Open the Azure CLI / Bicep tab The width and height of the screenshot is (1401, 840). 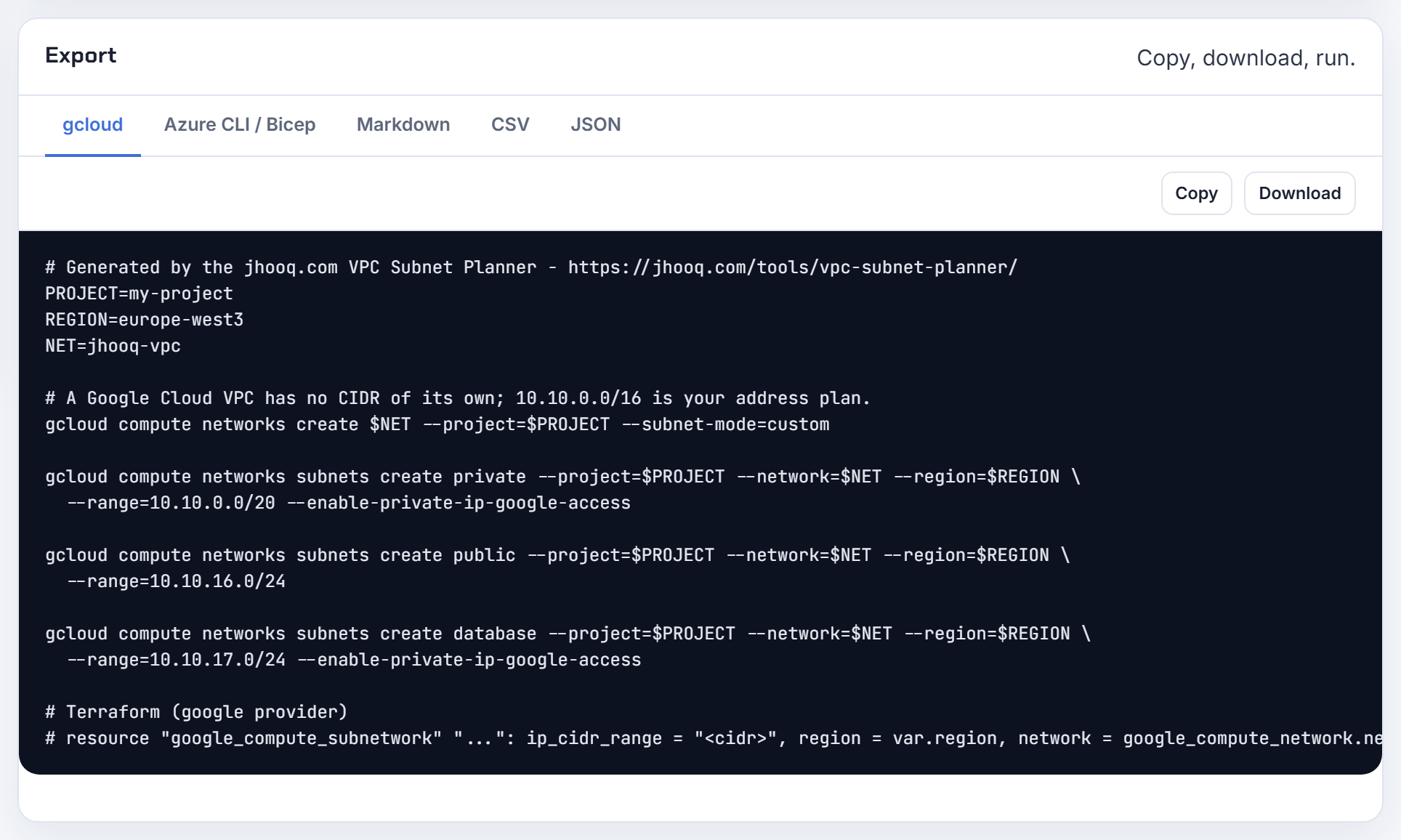240,125
